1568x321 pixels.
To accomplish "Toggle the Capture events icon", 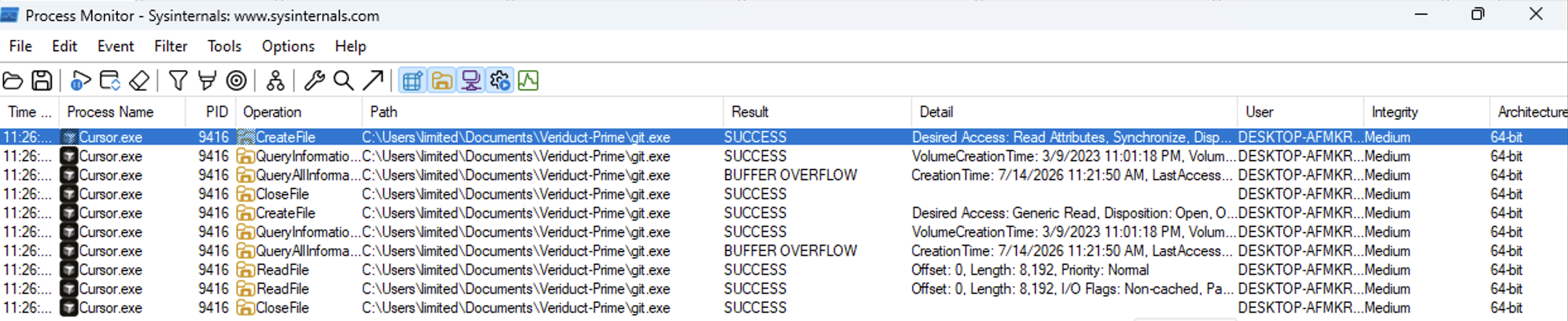I will [x=80, y=81].
